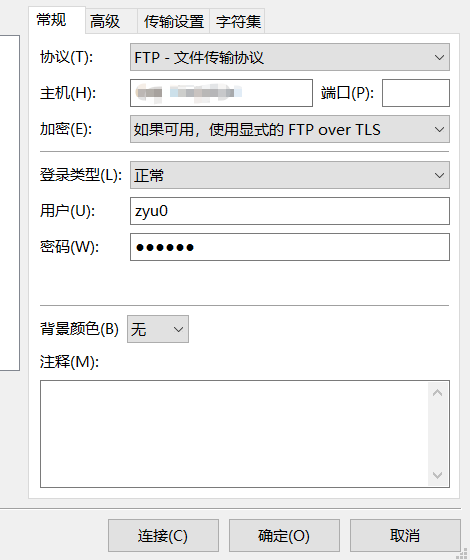Click the 取消 cancel button

405,535
